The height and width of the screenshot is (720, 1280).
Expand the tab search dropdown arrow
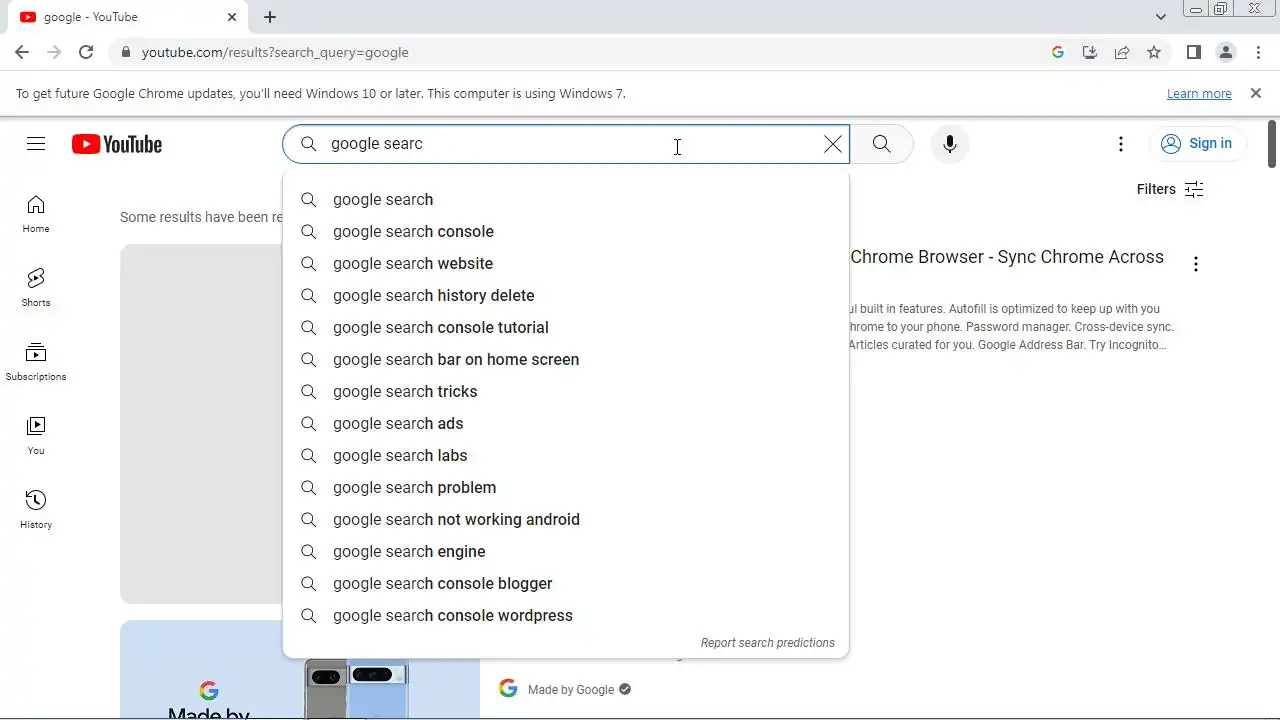1160,17
